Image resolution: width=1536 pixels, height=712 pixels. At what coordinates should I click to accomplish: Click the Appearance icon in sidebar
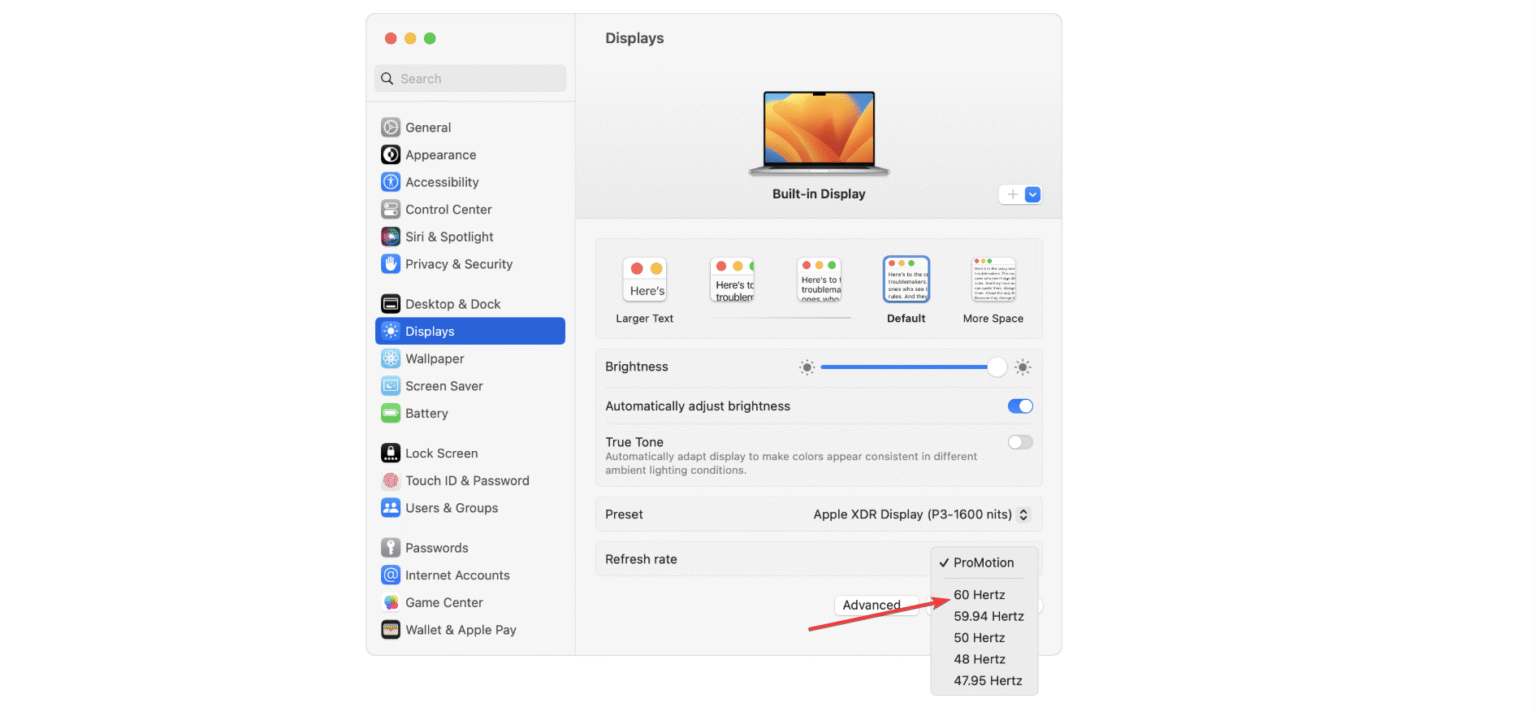pos(390,155)
